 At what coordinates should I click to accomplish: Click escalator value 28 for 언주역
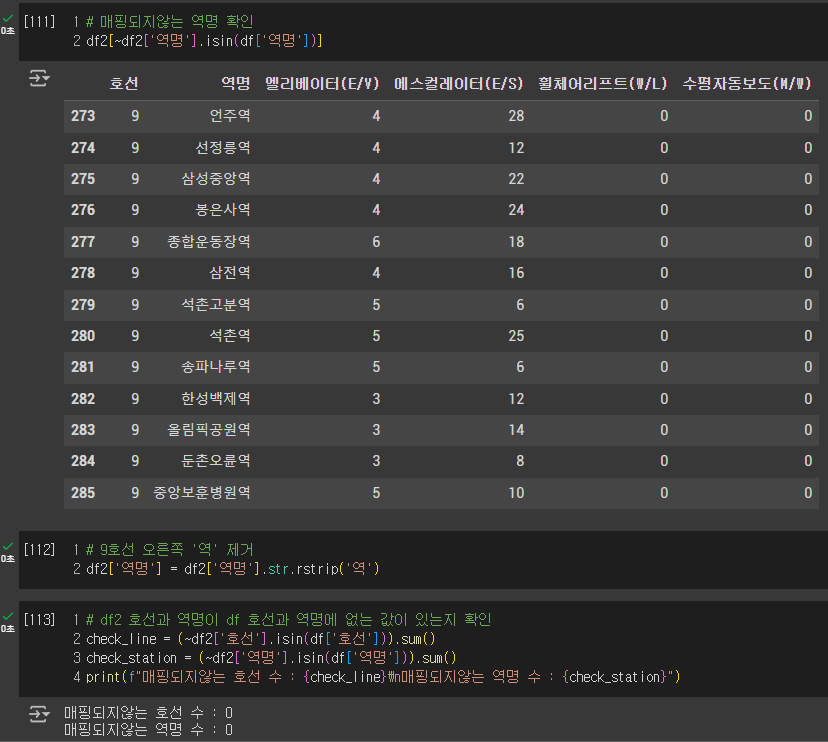516,116
